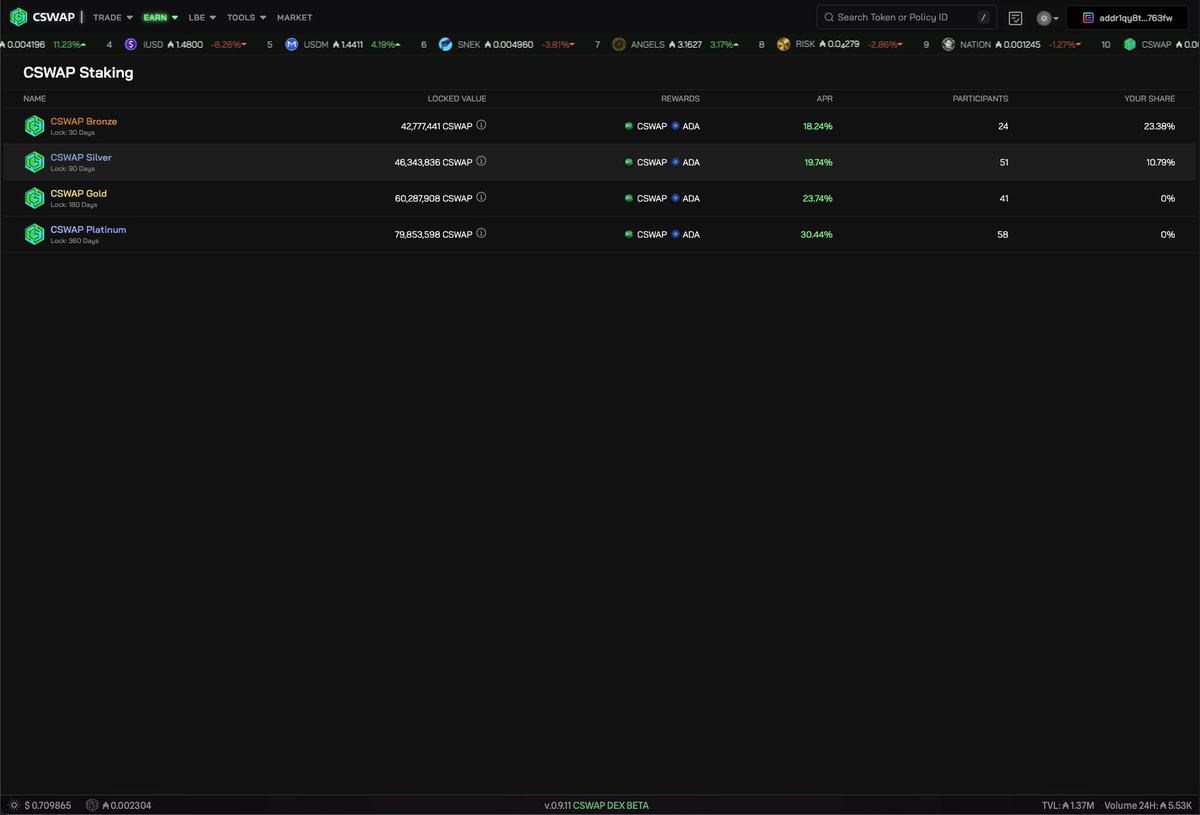1200x815 pixels.
Task: Open the CSWAP Platinum staking pool
Action: [x=89, y=229]
